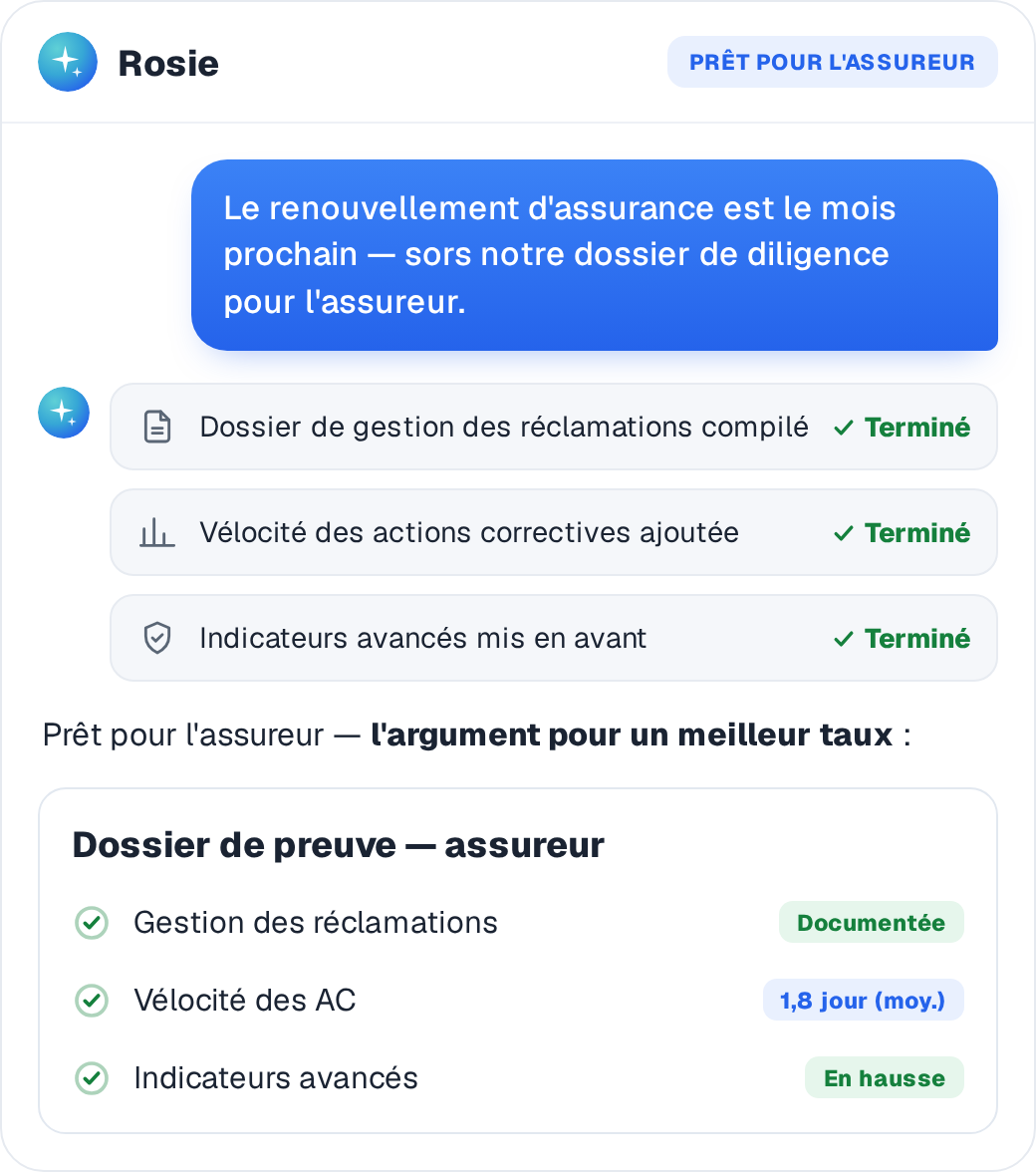Click the Dossier de preuve — assureur heading
Viewport: 1036px width, 1174px height.
tap(339, 845)
